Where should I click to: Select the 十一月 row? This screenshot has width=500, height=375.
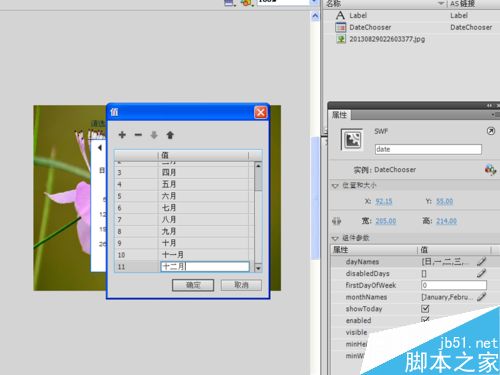184,255
